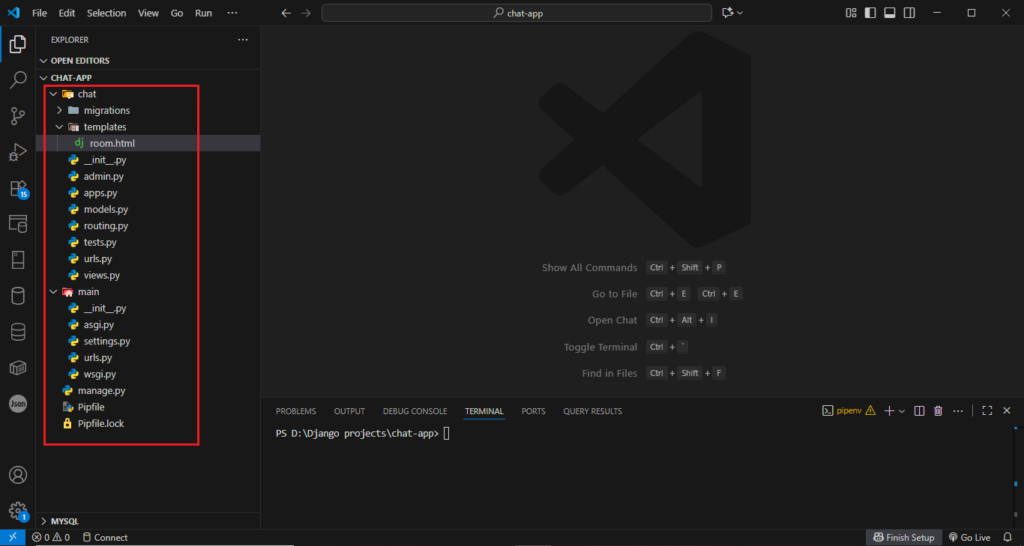The width and height of the screenshot is (1024, 546).
Task: Open the new terminal launch profile dropdown
Action: tap(902, 411)
